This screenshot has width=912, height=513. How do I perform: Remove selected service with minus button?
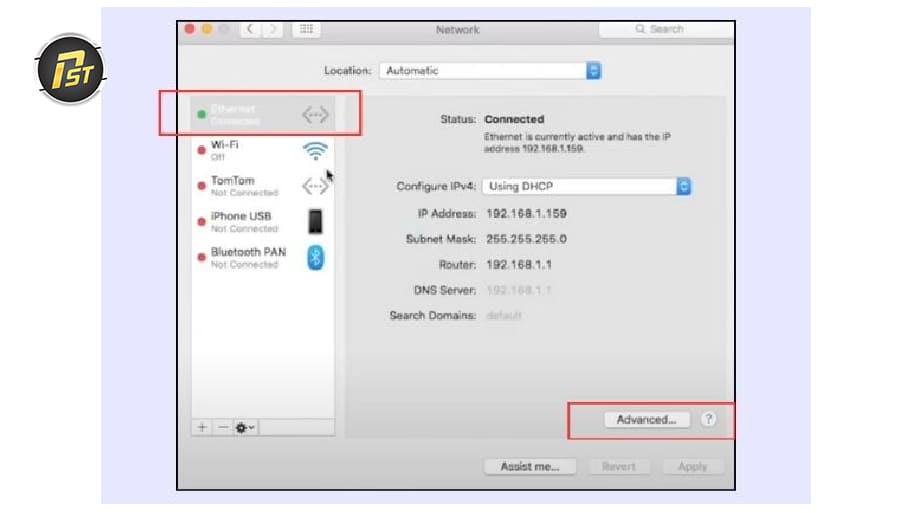click(x=223, y=428)
